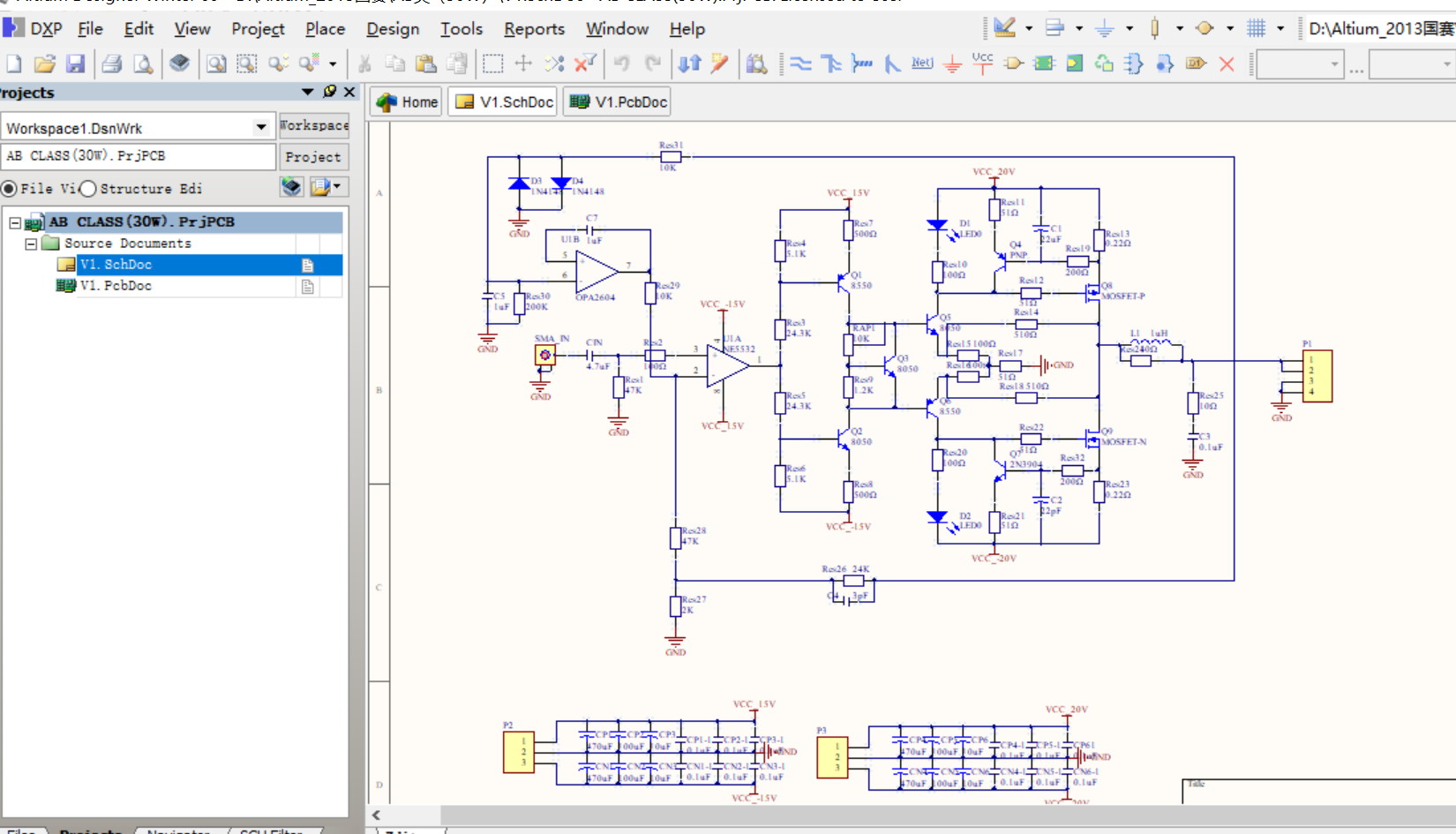Open the Help menu

point(687,29)
